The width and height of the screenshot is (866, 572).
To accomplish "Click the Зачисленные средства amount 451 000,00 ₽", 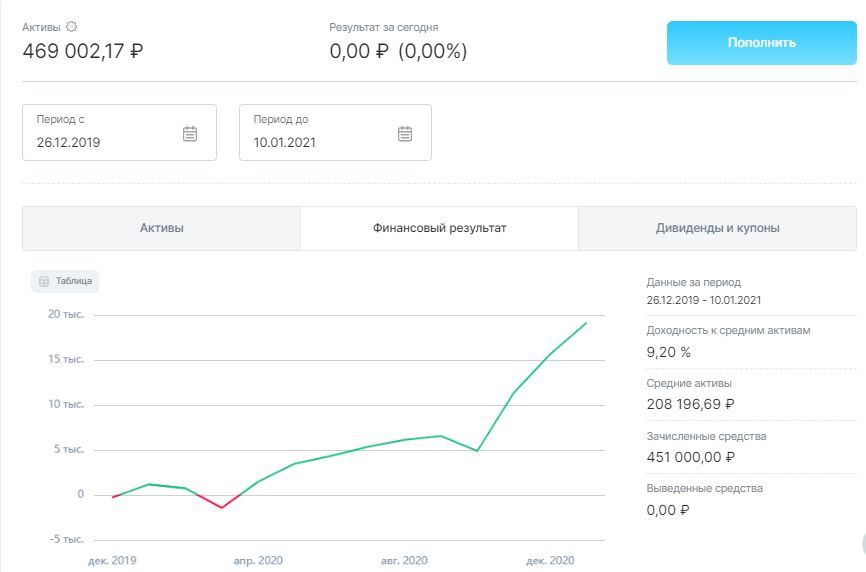I will coord(691,458).
